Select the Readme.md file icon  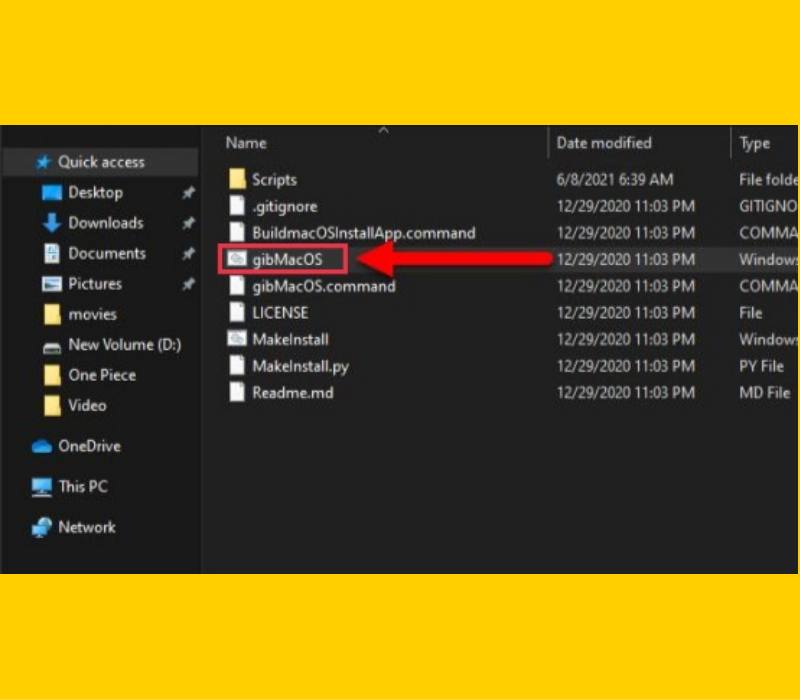[237, 392]
